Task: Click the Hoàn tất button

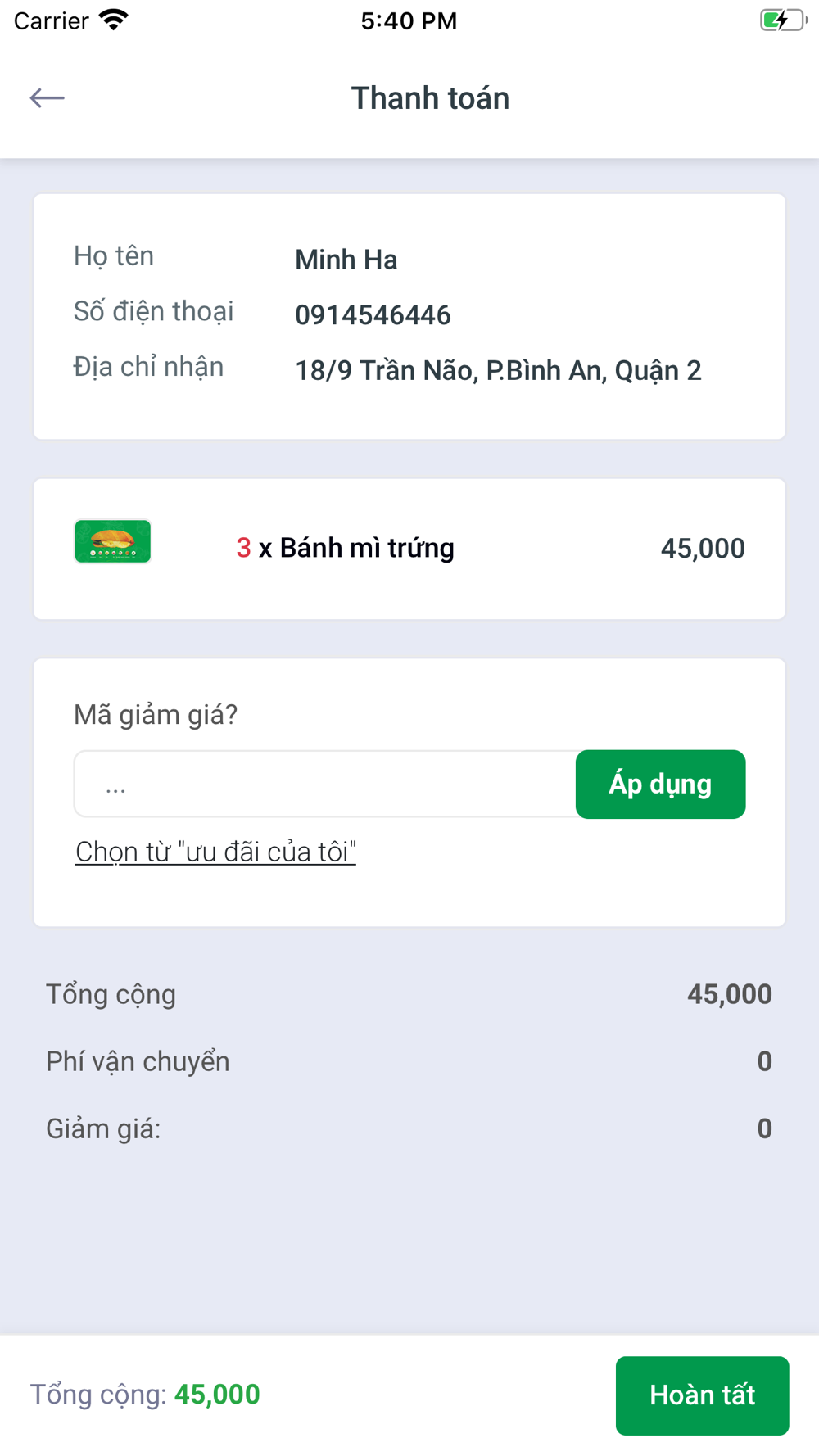Action: click(x=702, y=1395)
